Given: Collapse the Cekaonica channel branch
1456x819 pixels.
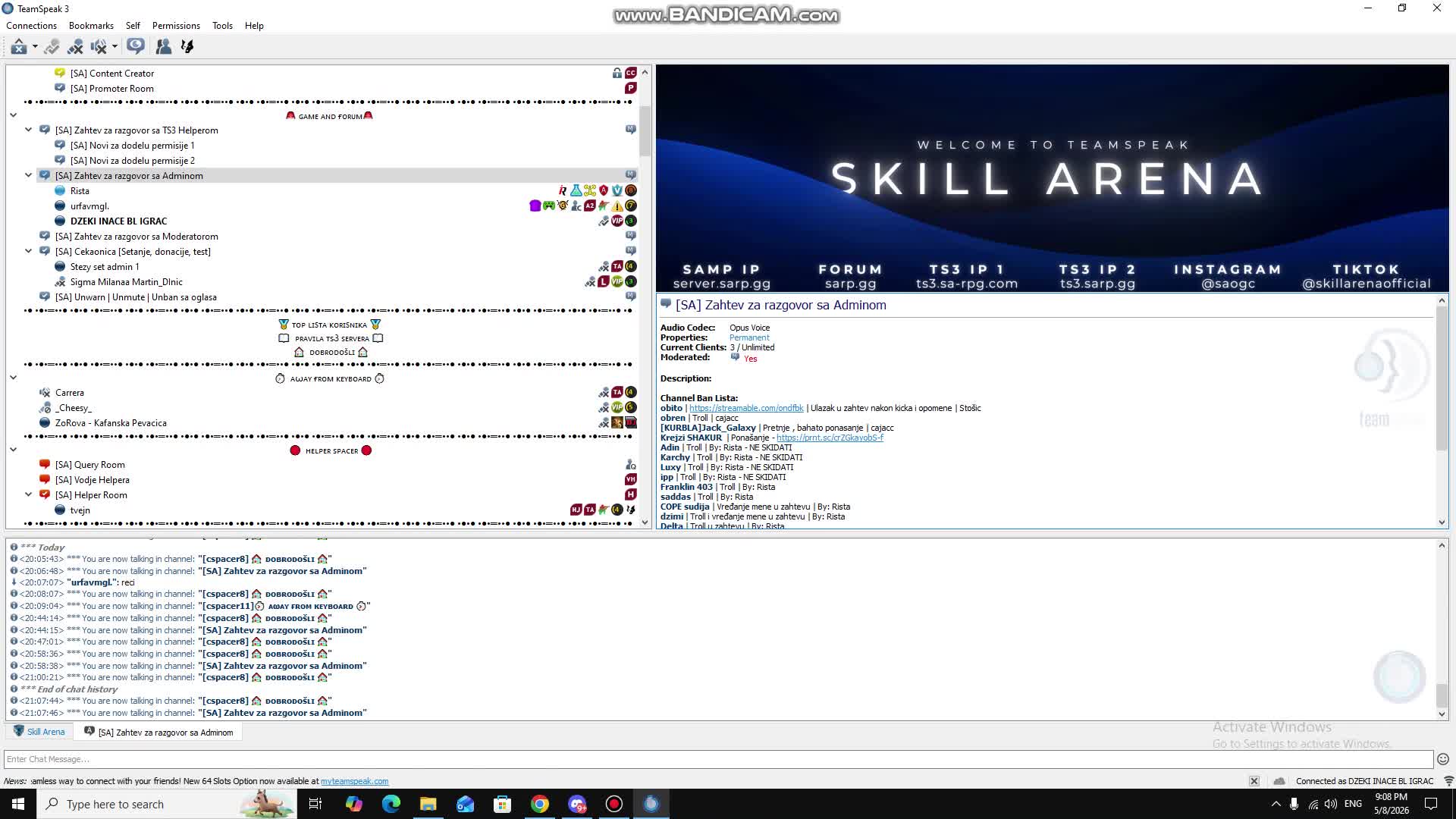Looking at the screenshot, I should click(x=28, y=251).
